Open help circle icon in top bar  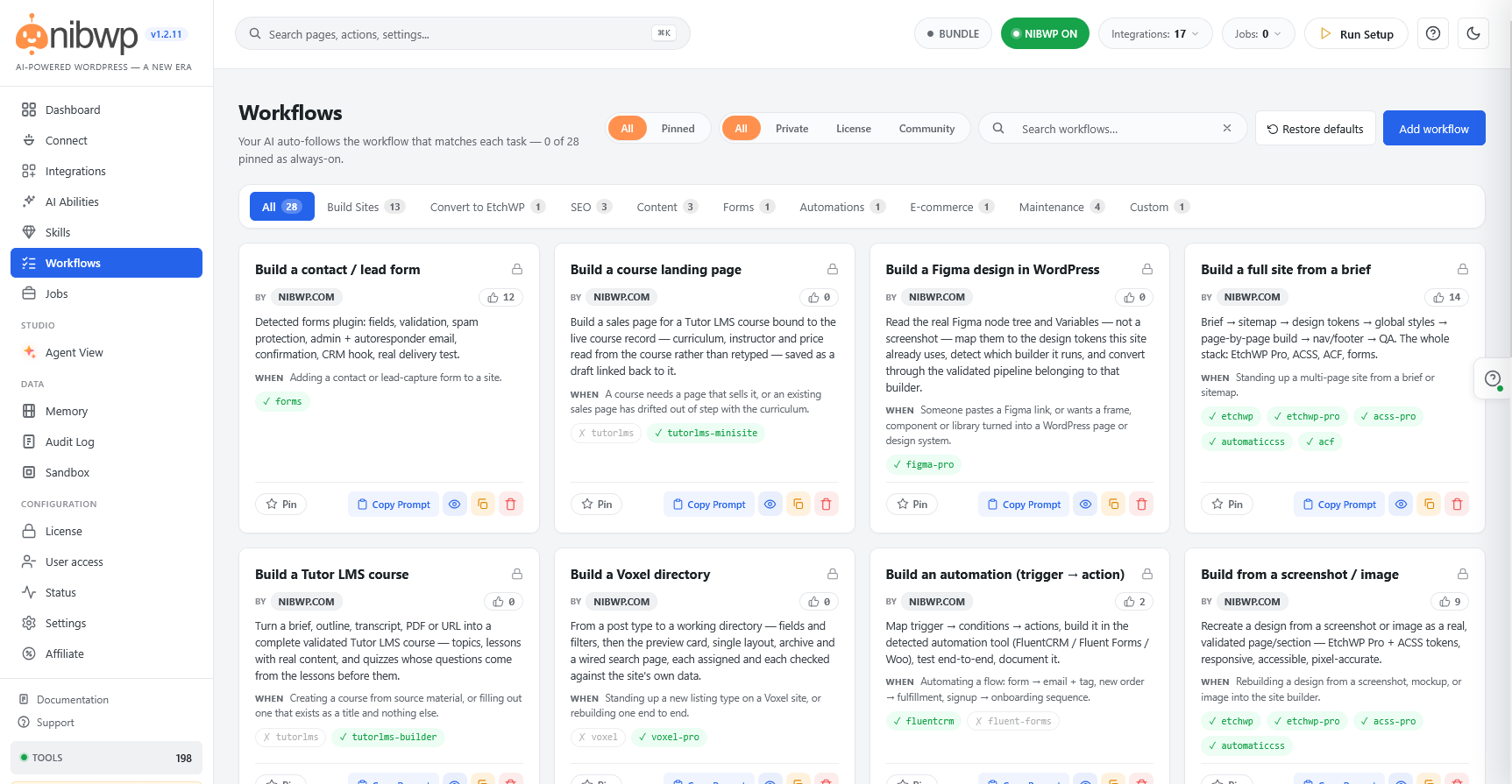[1433, 33]
